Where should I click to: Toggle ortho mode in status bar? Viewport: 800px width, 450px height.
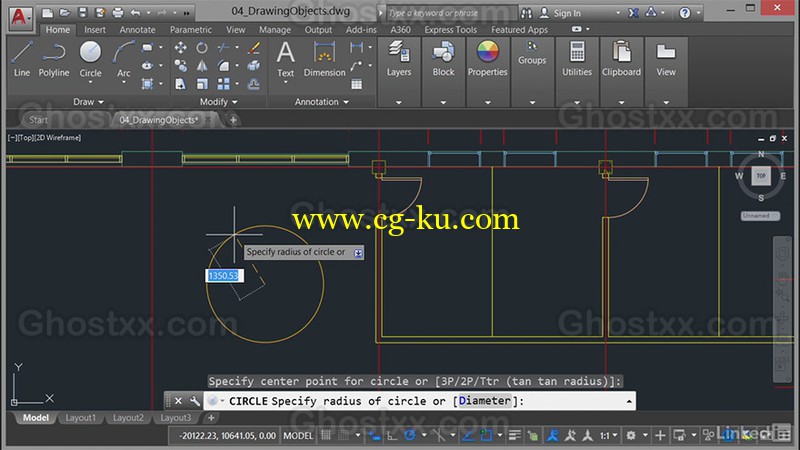click(392, 435)
